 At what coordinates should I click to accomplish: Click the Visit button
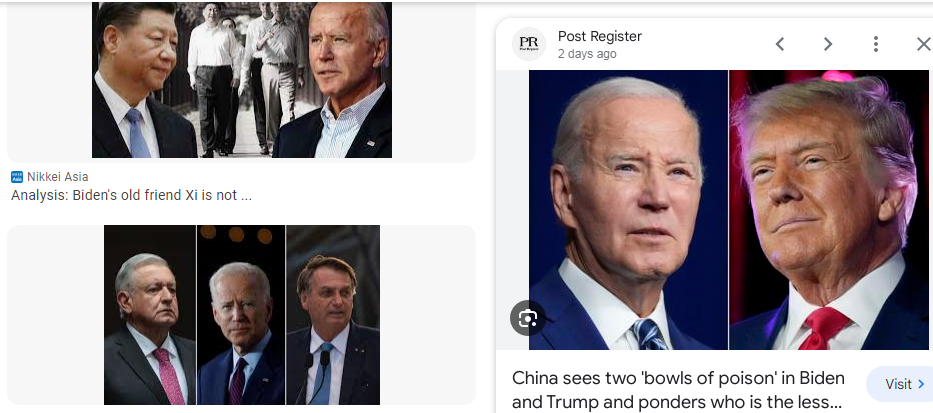[900, 384]
